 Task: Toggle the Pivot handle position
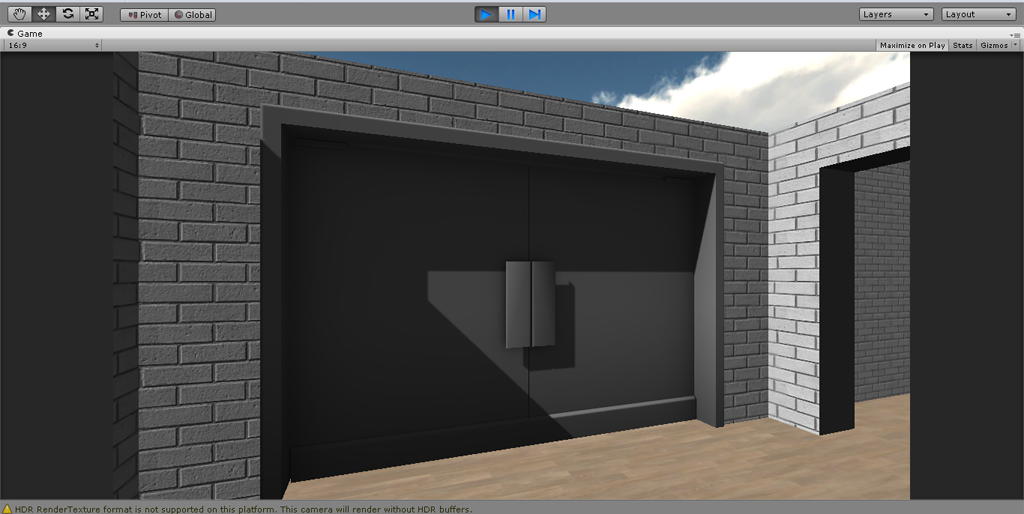tap(144, 14)
